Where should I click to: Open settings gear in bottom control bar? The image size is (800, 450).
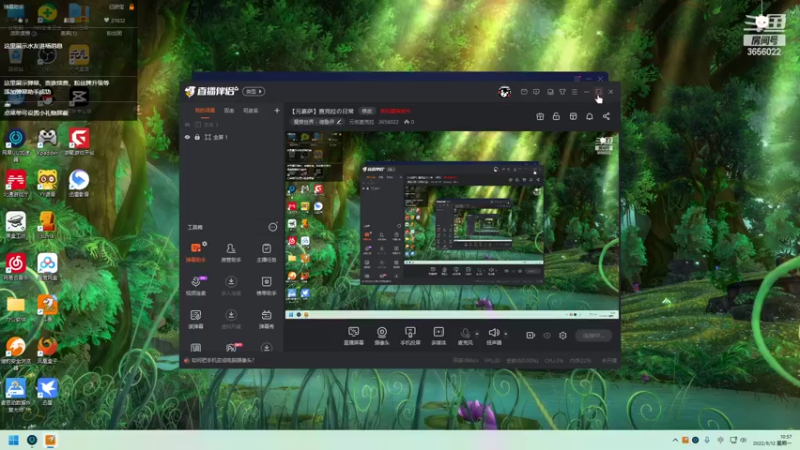pyautogui.click(x=563, y=335)
